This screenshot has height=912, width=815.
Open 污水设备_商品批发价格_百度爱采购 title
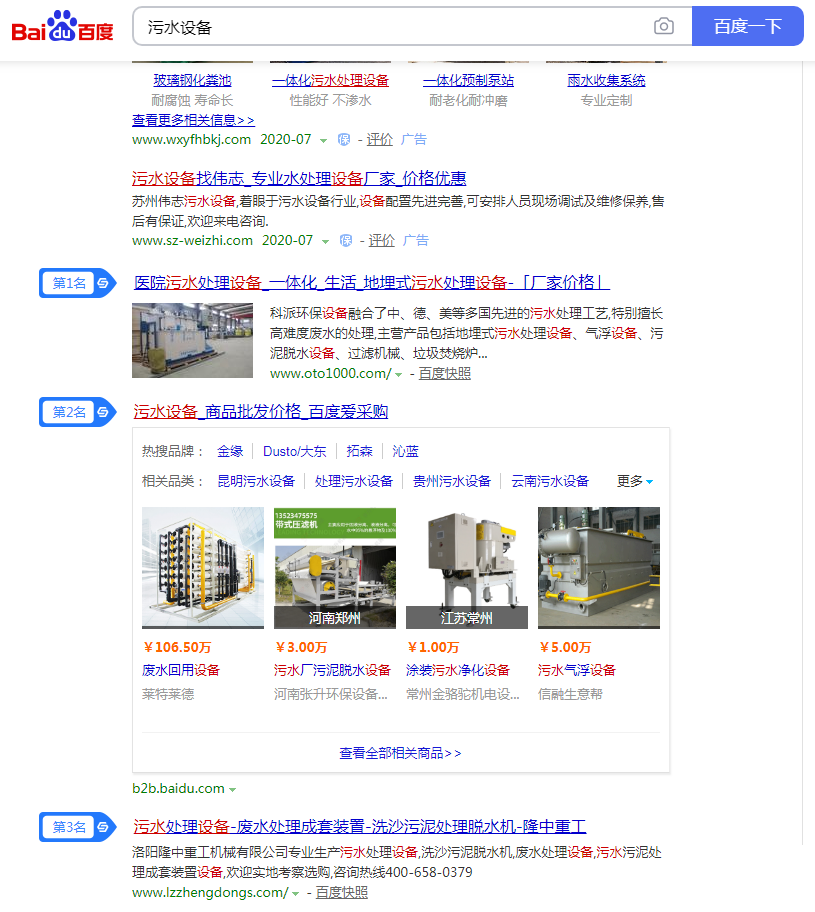[x=261, y=412]
